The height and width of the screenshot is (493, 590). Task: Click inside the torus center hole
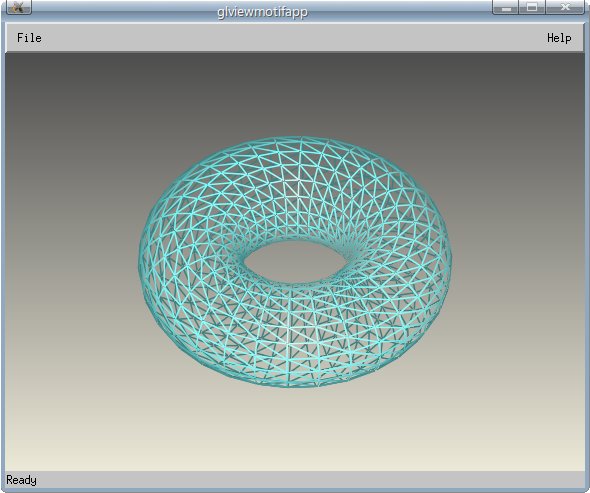pyautogui.click(x=295, y=262)
